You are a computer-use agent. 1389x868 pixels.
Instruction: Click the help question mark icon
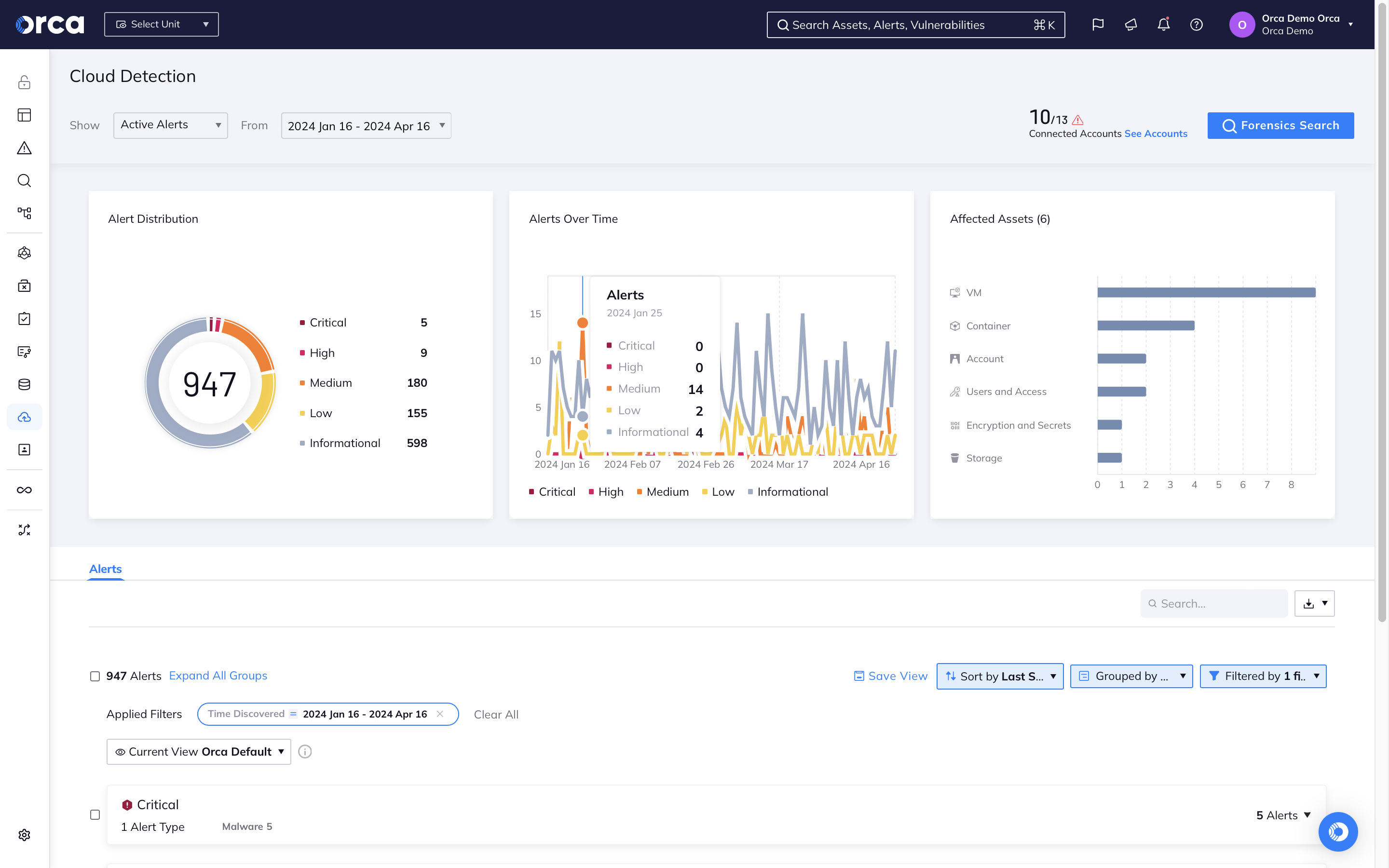point(1196,24)
